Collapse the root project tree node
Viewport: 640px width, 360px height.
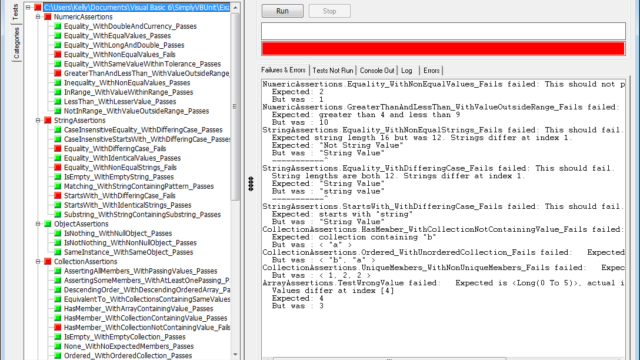(x=28, y=7)
